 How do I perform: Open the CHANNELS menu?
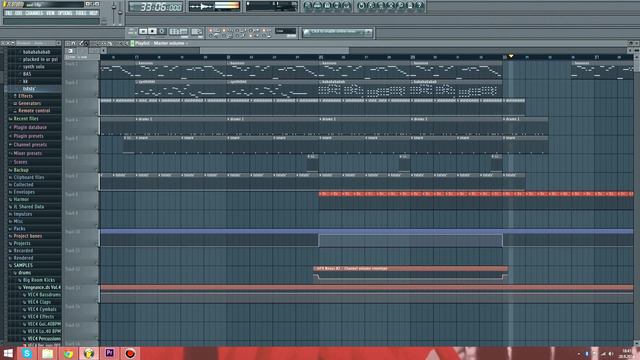[34, 13]
